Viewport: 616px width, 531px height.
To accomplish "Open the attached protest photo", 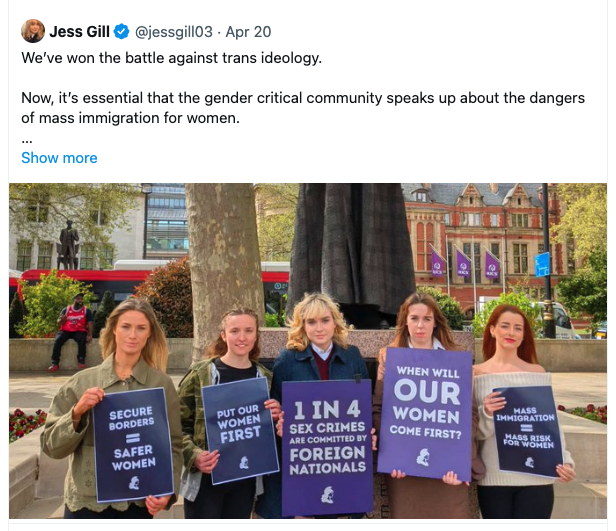I will pyautogui.click(x=308, y=351).
